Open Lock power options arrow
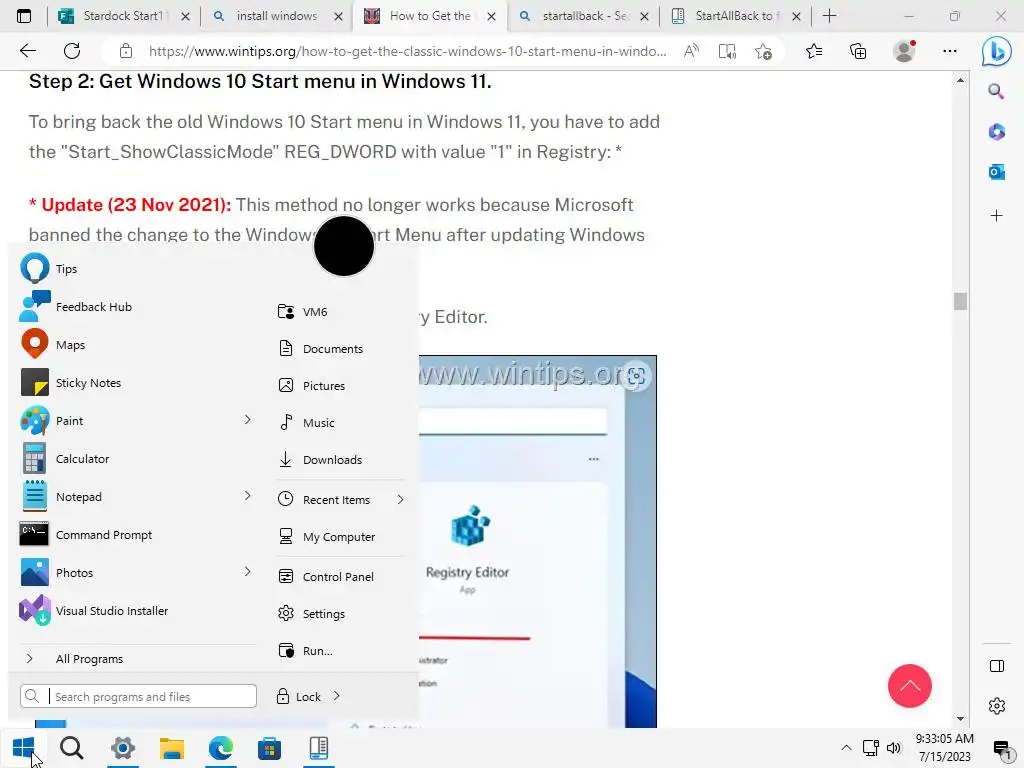Image resolution: width=1024 pixels, height=768 pixels. [x=337, y=696]
